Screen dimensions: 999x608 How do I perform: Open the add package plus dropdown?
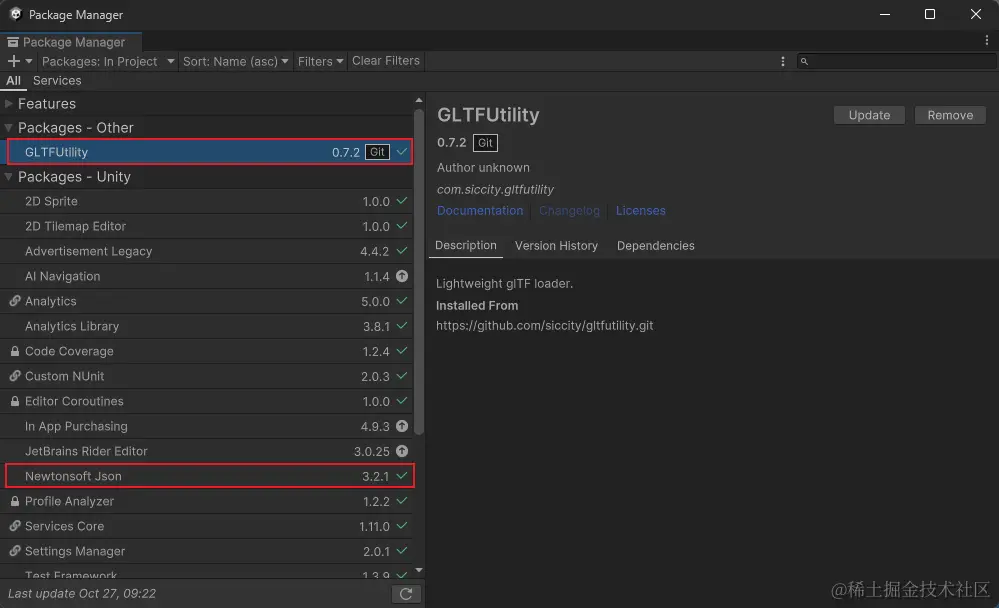19,61
